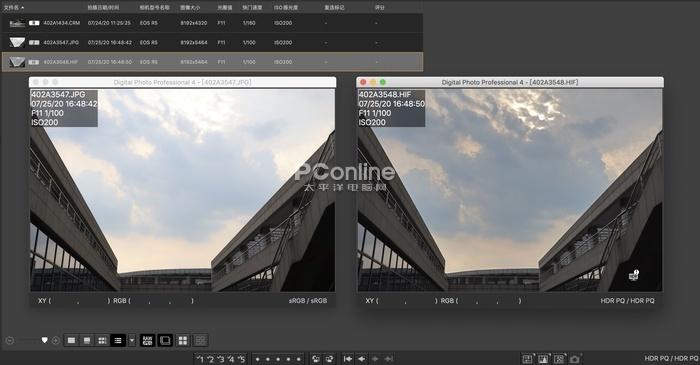
Task: Sort list by file name column header
Action: [14, 8]
